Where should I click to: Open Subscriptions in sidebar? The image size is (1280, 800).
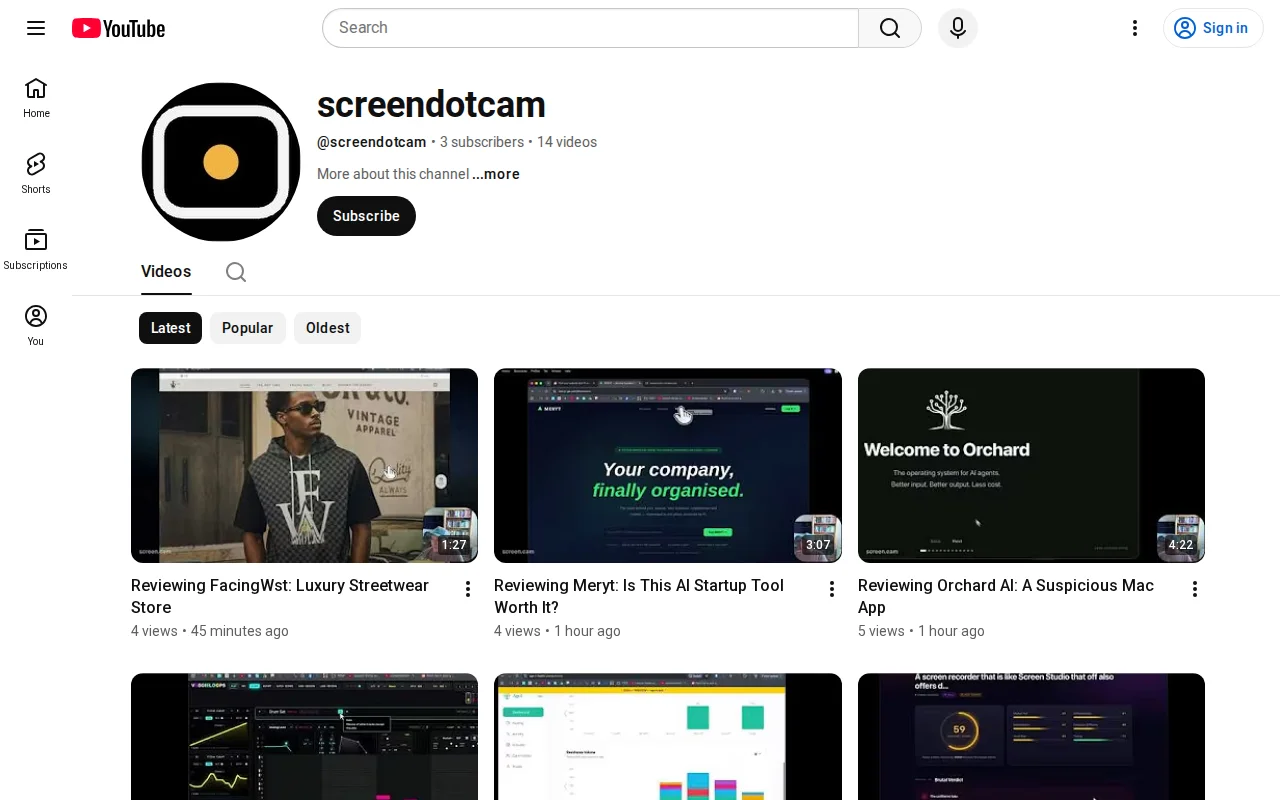[x=36, y=250]
